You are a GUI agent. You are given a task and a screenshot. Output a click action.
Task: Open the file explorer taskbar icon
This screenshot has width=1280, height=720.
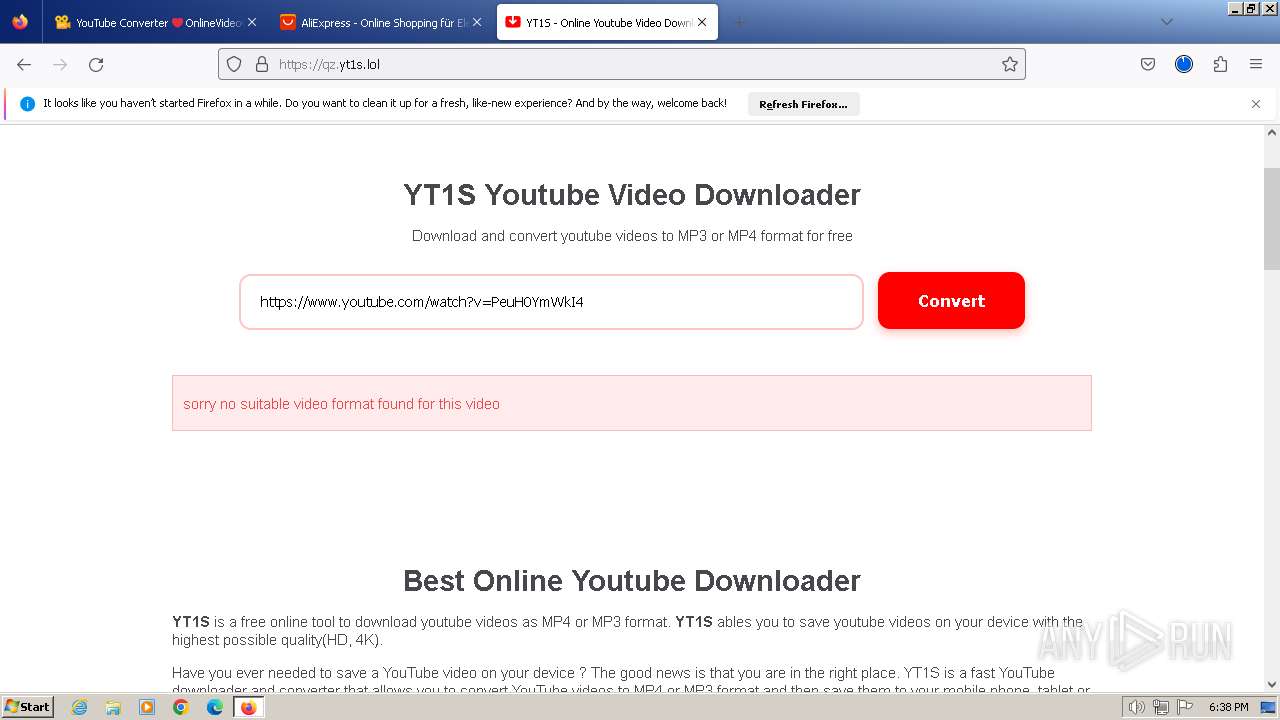(113, 707)
